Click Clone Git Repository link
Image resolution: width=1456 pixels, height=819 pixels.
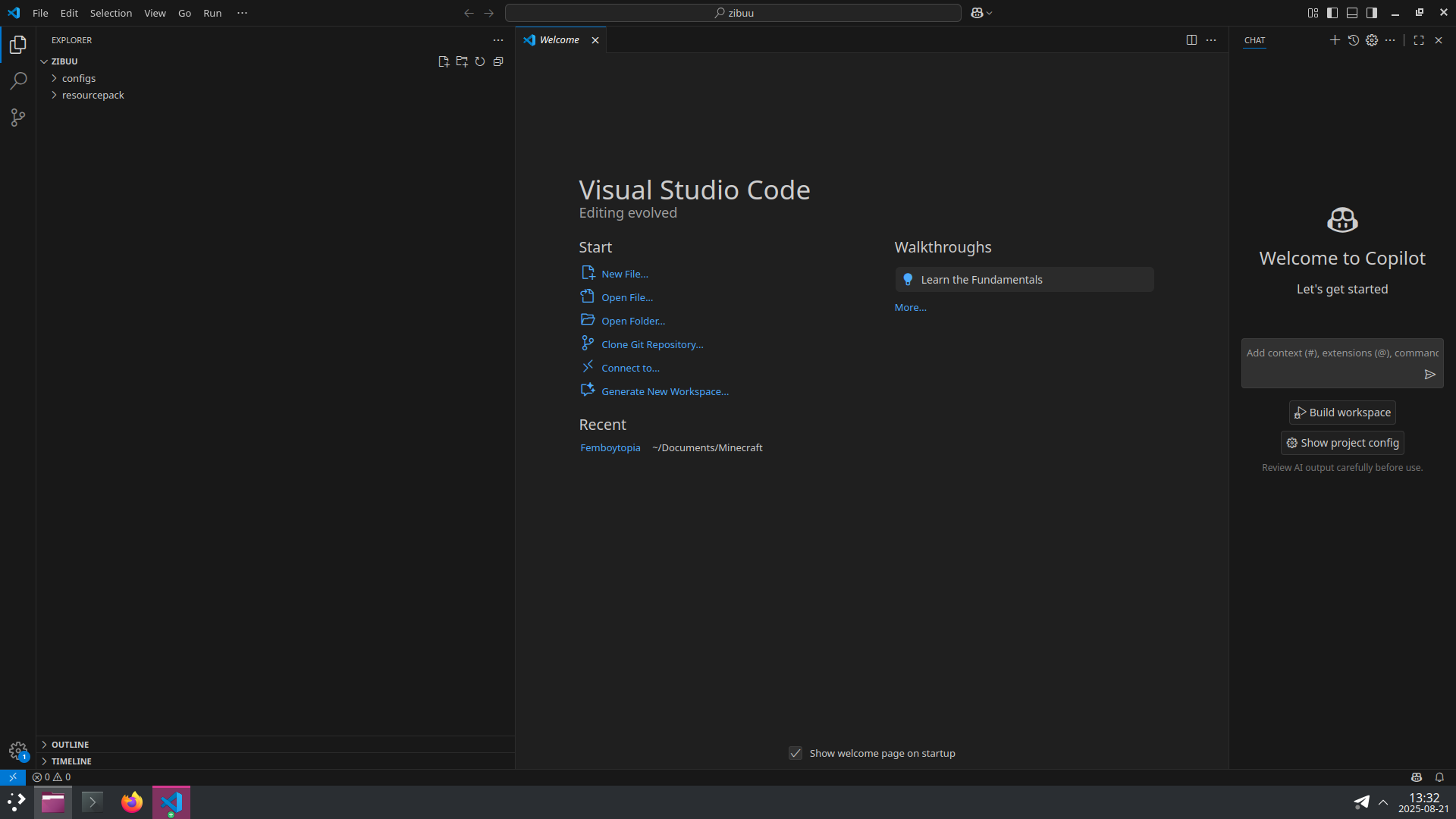tap(652, 344)
